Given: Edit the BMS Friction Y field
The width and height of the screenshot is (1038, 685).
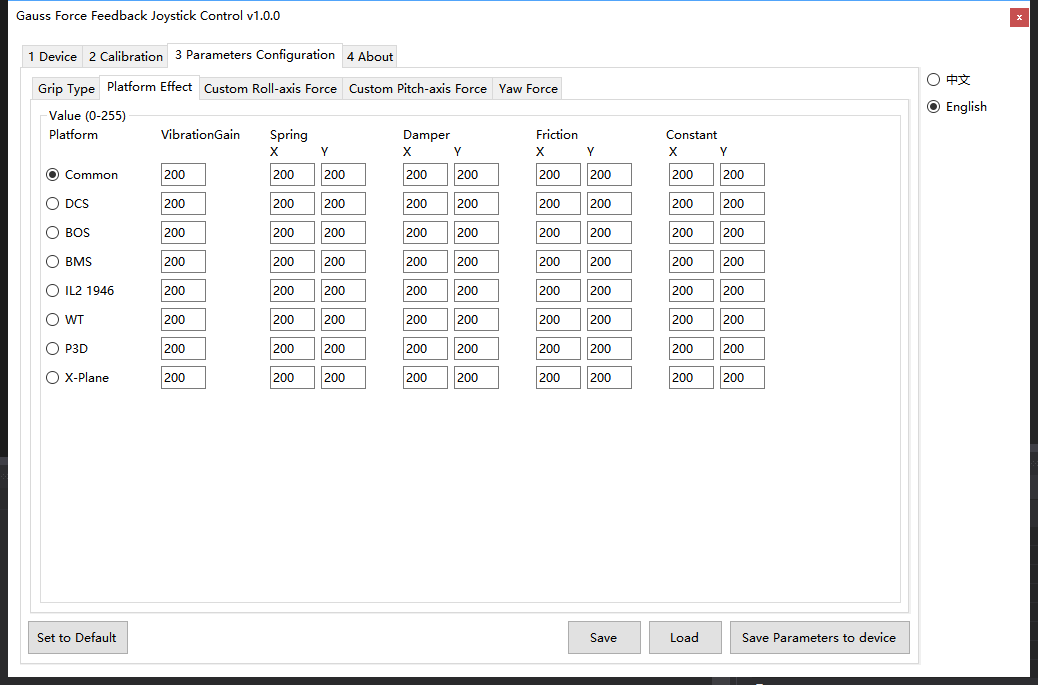Looking at the screenshot, I should pos(609,261).
